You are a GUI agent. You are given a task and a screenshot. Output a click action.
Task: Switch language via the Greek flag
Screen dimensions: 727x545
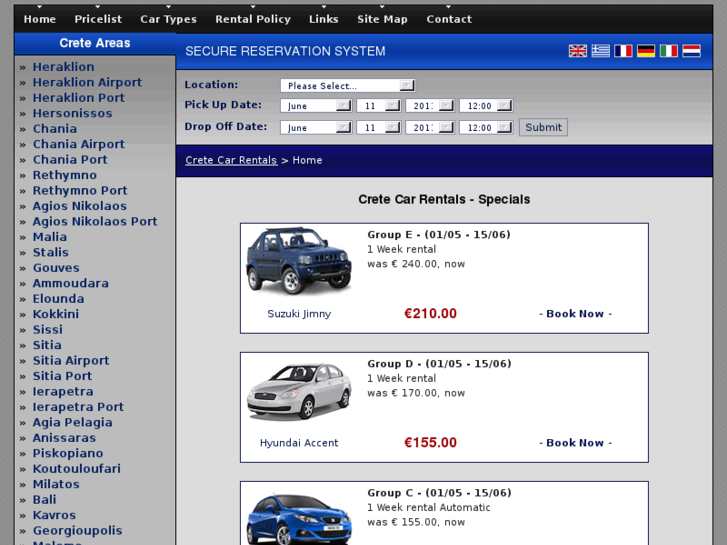coord(600,51)
